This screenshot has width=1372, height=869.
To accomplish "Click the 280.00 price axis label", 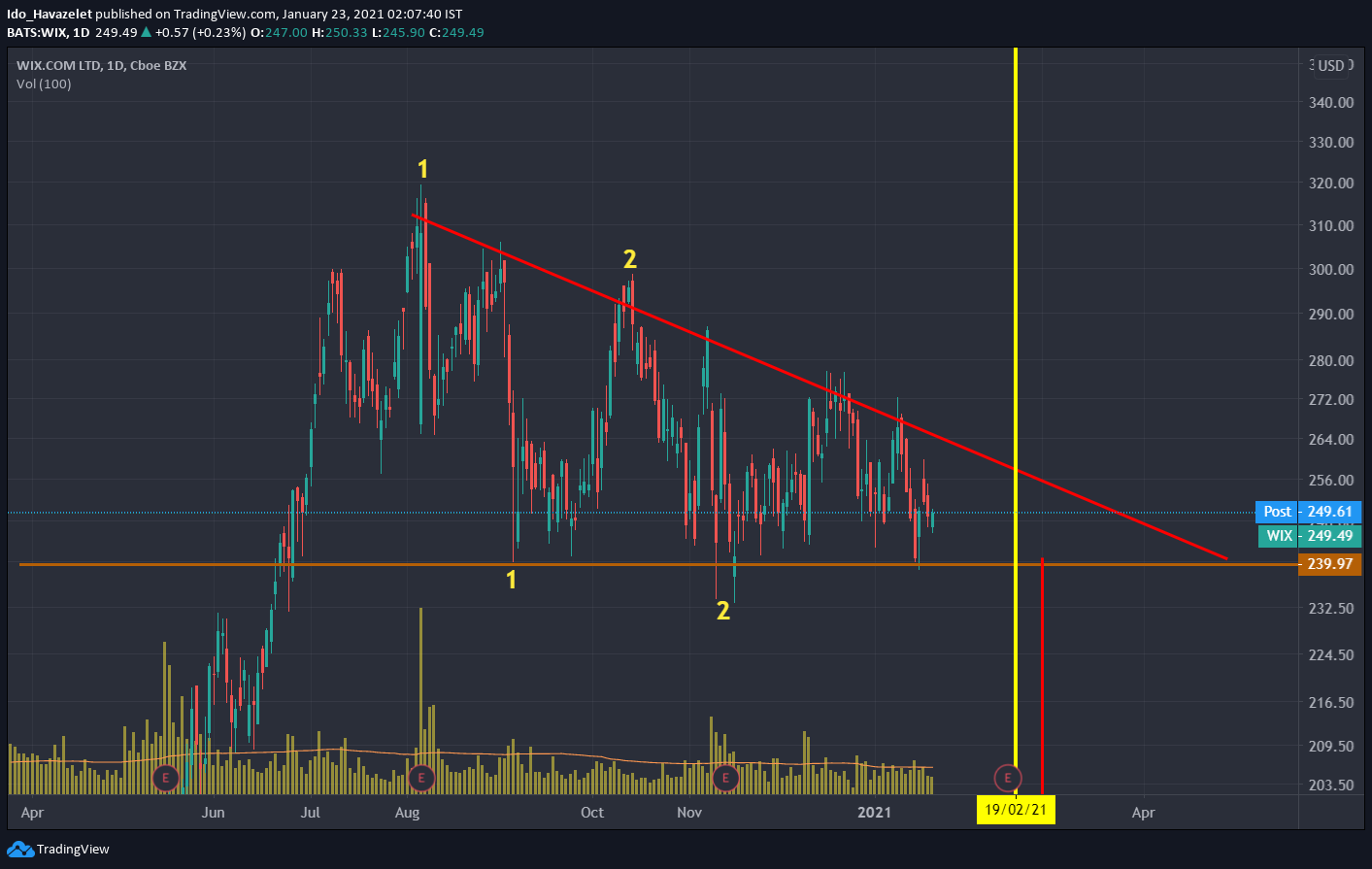I will [x=1331, y=360].
